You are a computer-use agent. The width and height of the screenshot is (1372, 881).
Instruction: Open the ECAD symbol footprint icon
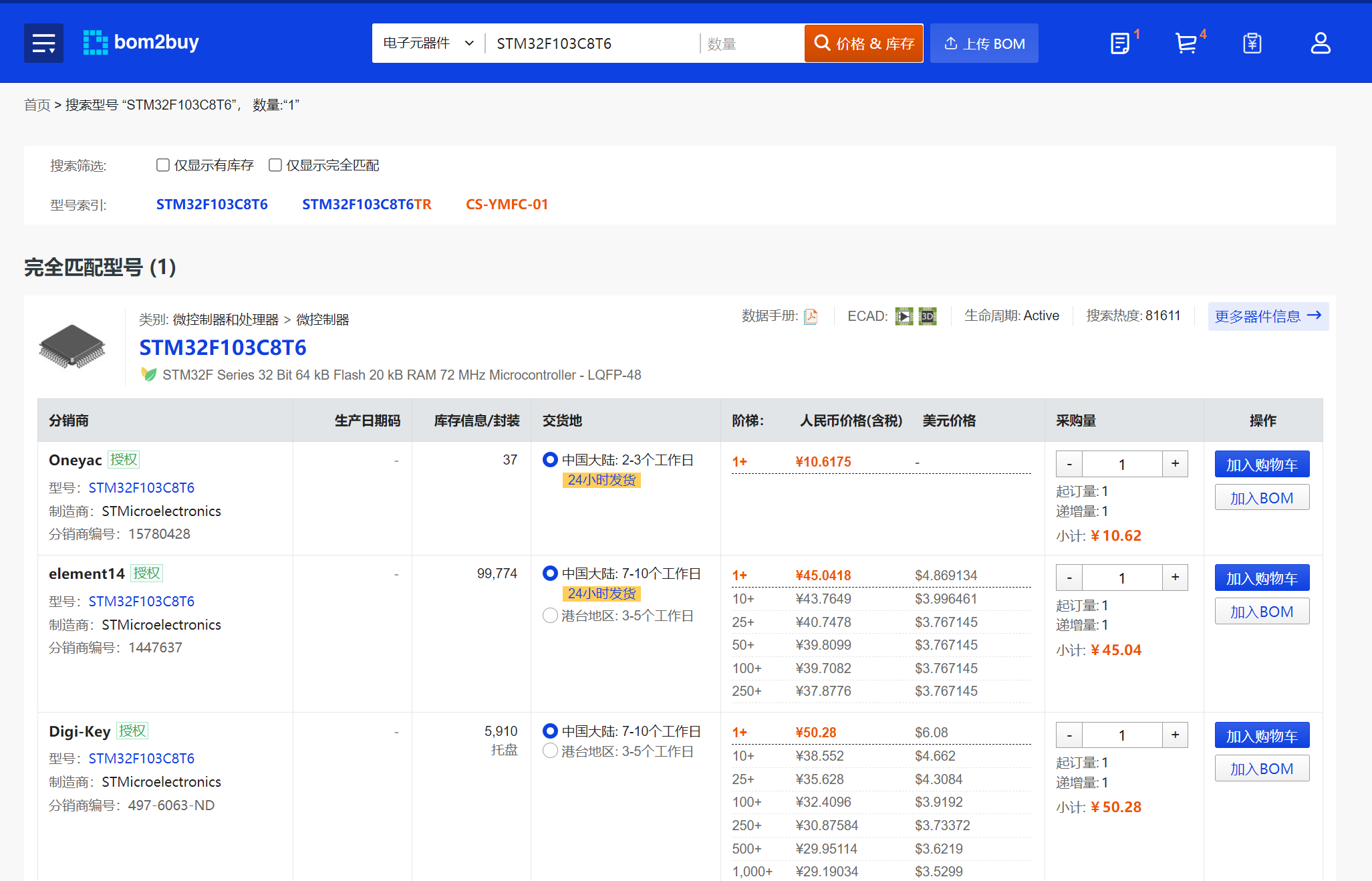tap(904, 316)
